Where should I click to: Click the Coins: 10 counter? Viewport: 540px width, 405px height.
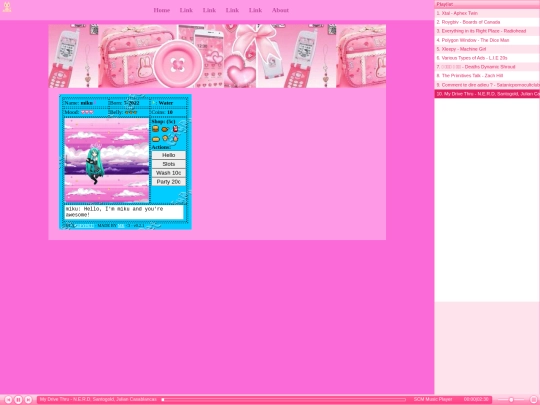pos(162,112)
